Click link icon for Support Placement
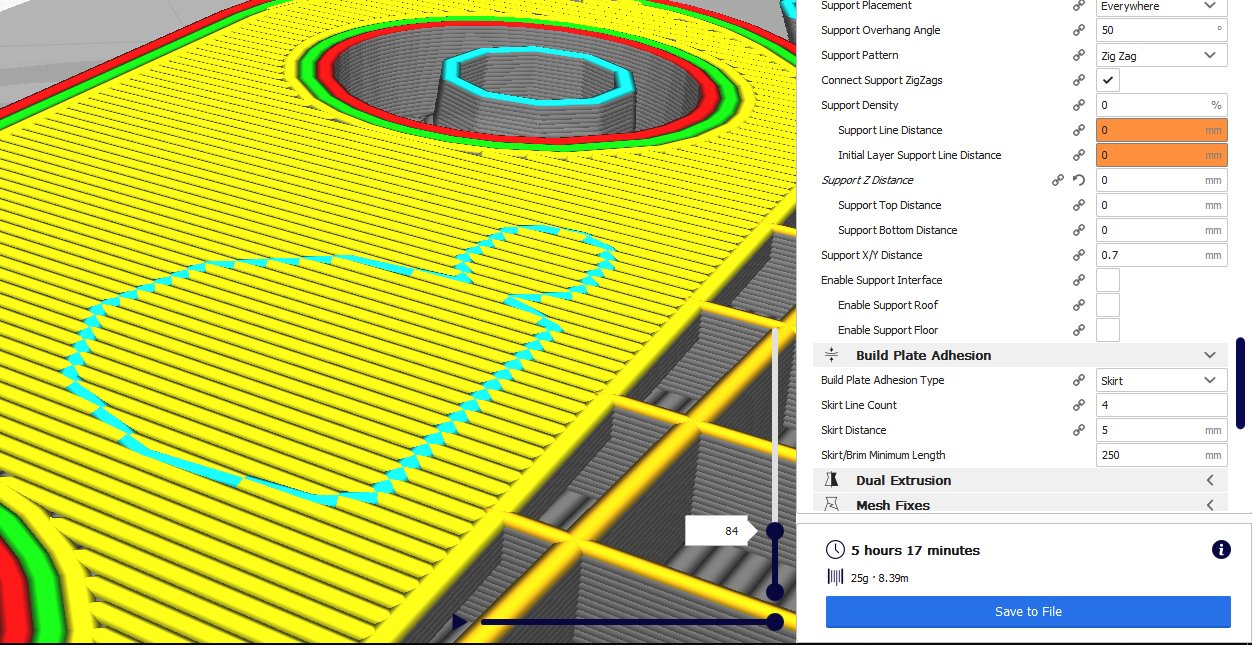 1079,6
